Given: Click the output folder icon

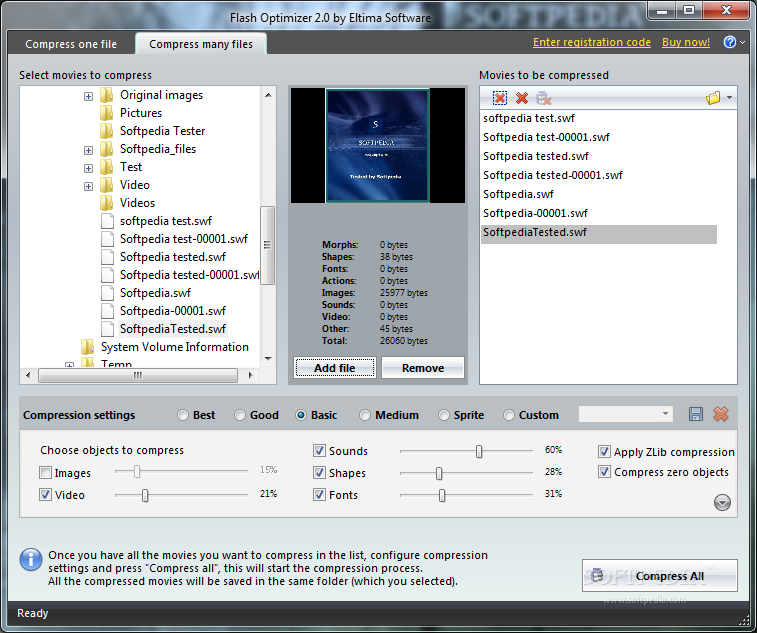Looking at the screenshot, I should pos(713,98).
